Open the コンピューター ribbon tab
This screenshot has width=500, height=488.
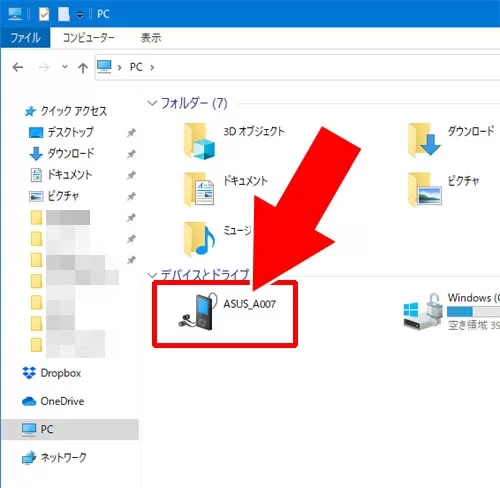click(89, 37)
